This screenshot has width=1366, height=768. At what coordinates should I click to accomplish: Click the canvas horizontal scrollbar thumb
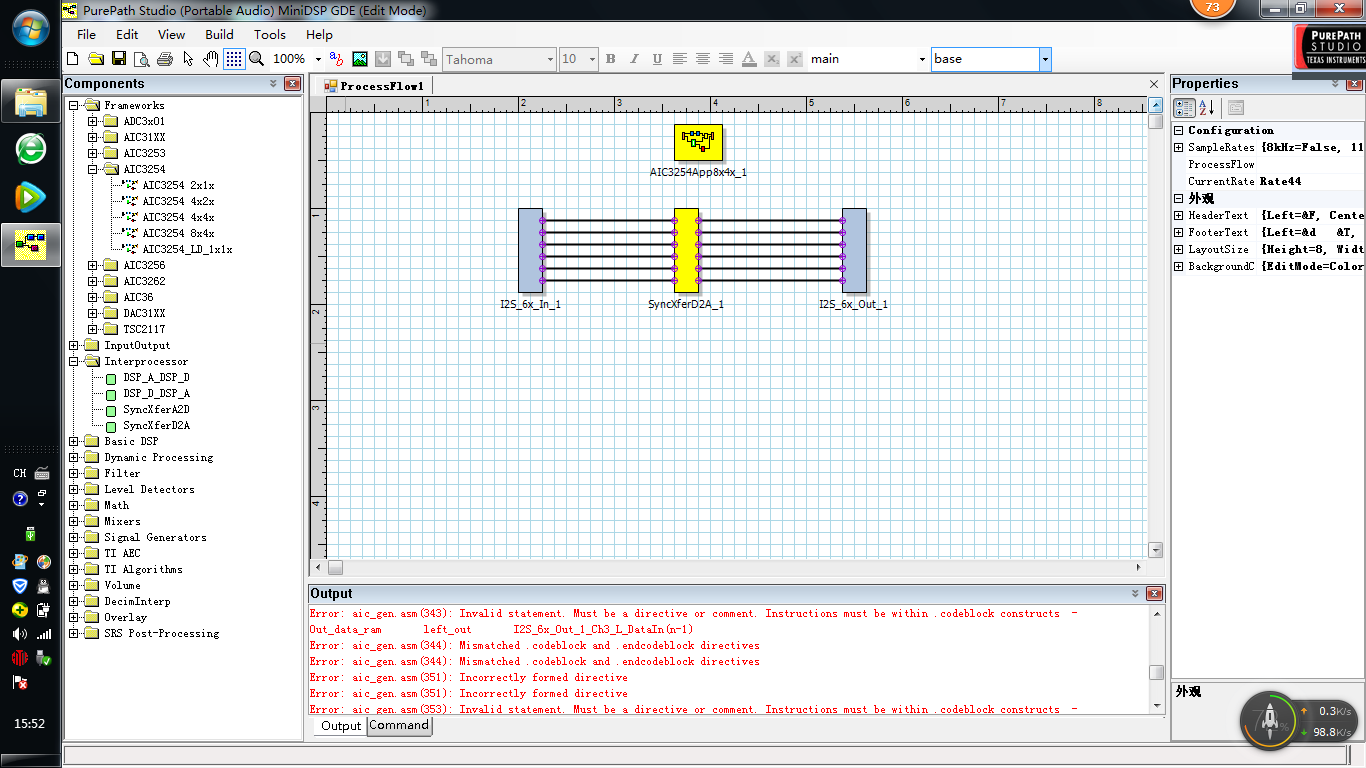click(335, 567)
